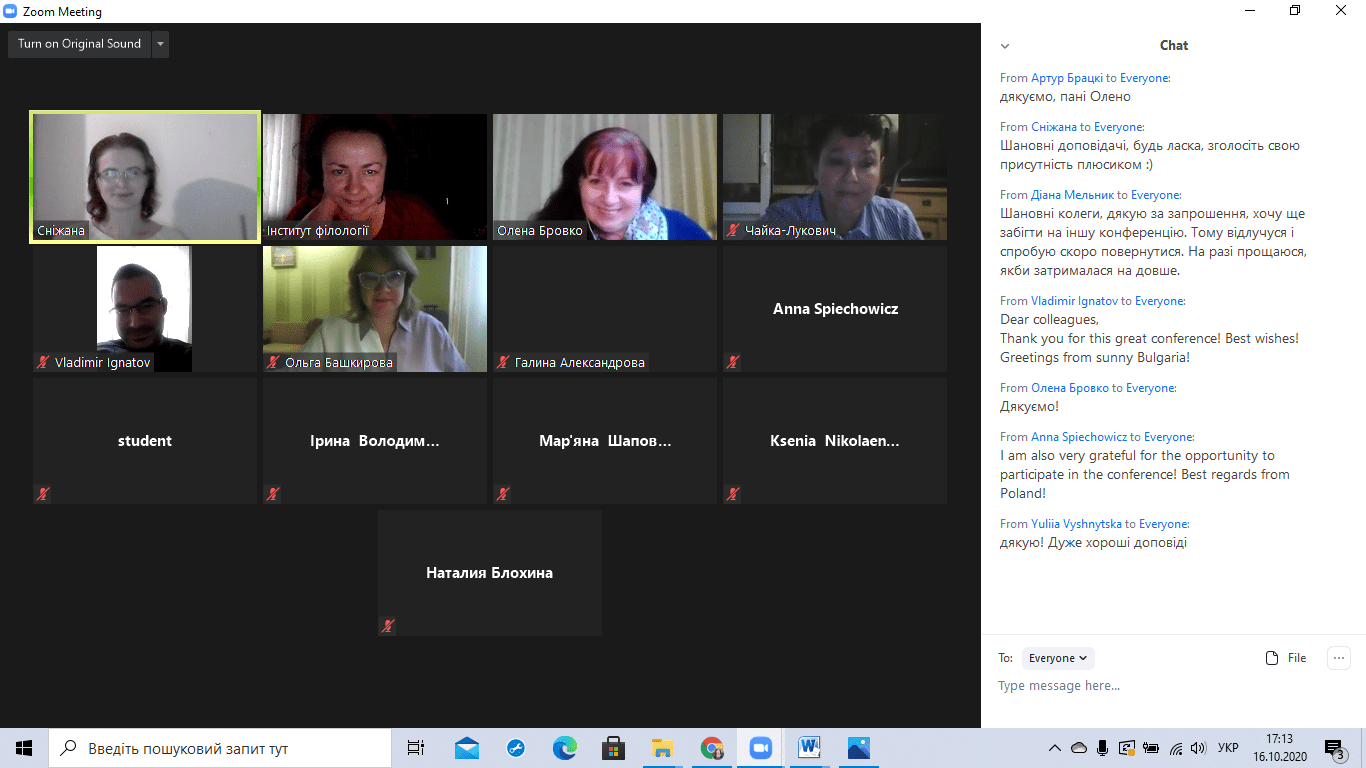Open Microsoft Edge from the taskbar

[x=565, y=748]
